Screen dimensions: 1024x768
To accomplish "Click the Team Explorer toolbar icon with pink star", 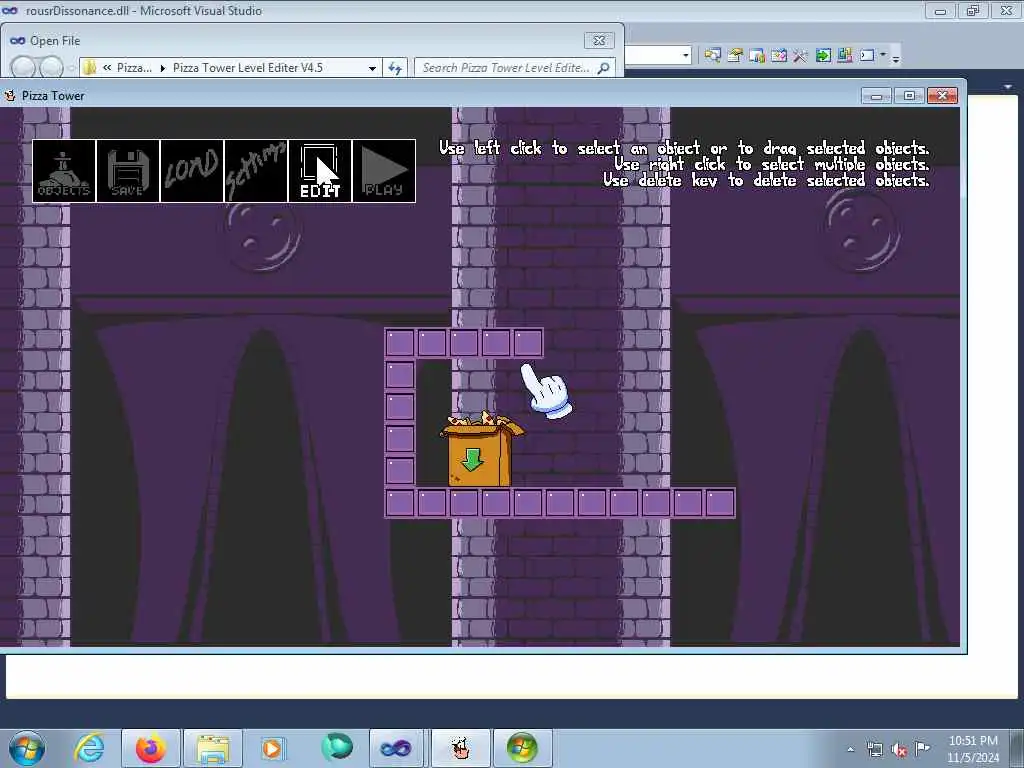I will coord(779,56).
